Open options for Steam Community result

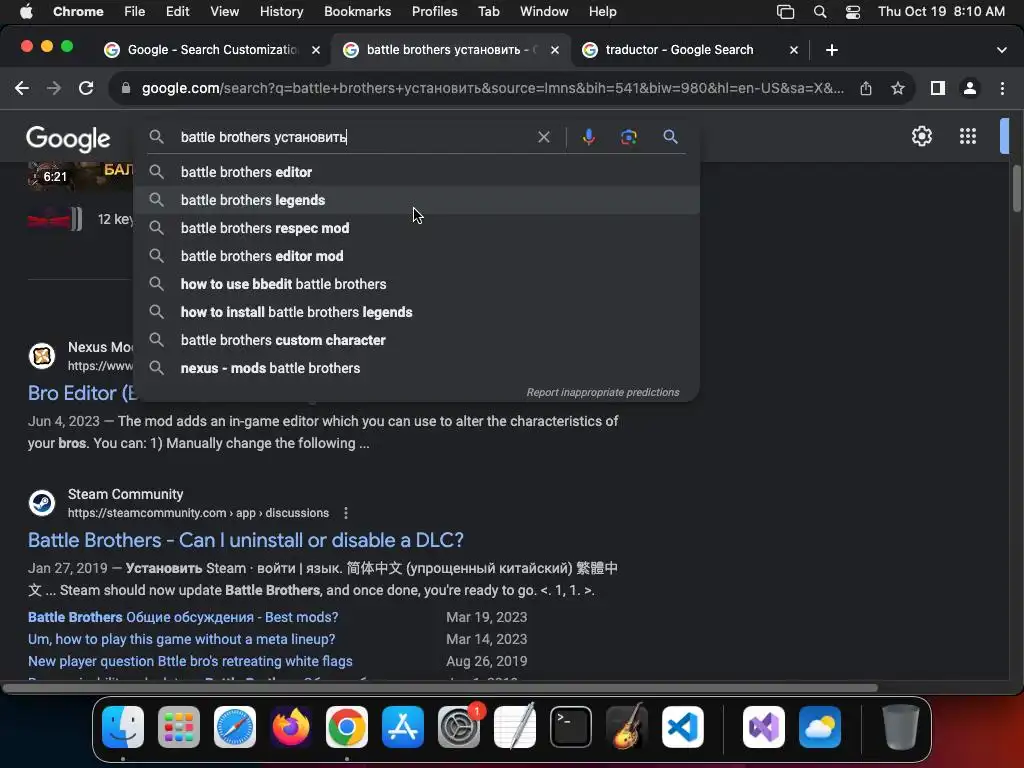click(x=345, y=513)
